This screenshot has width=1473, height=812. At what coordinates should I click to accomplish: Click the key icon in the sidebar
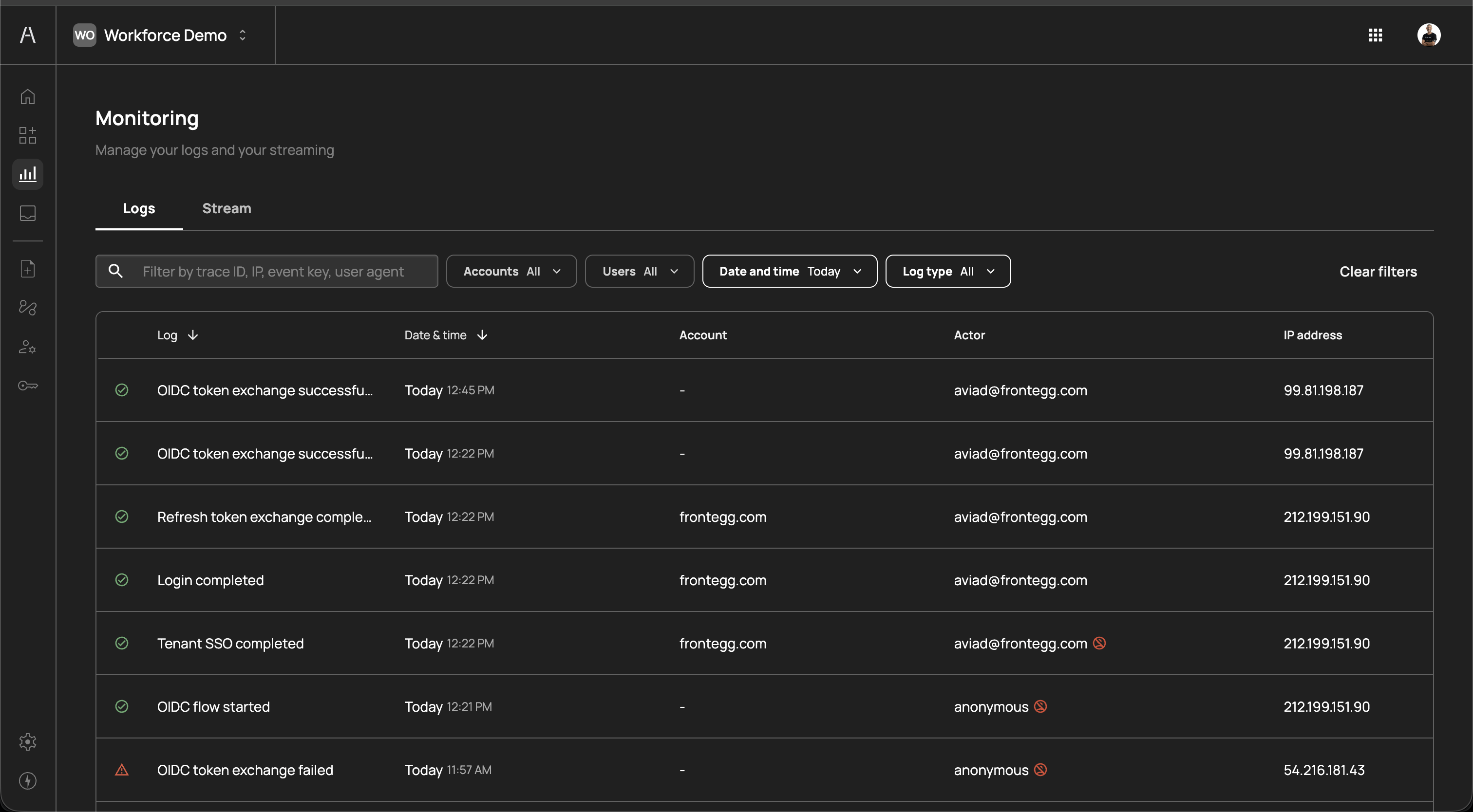(27, 386)
